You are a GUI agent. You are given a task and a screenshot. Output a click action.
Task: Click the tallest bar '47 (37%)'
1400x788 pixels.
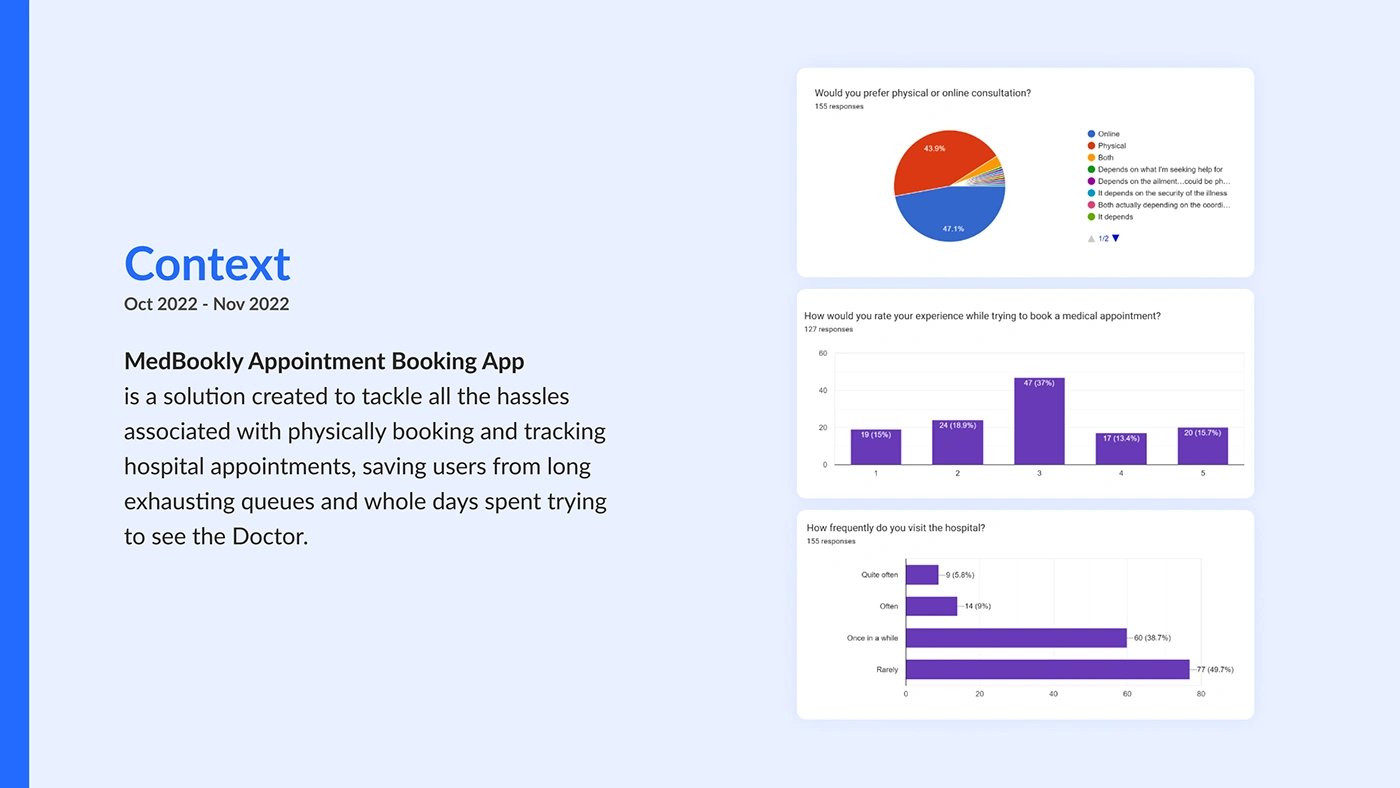(1039, 421)
